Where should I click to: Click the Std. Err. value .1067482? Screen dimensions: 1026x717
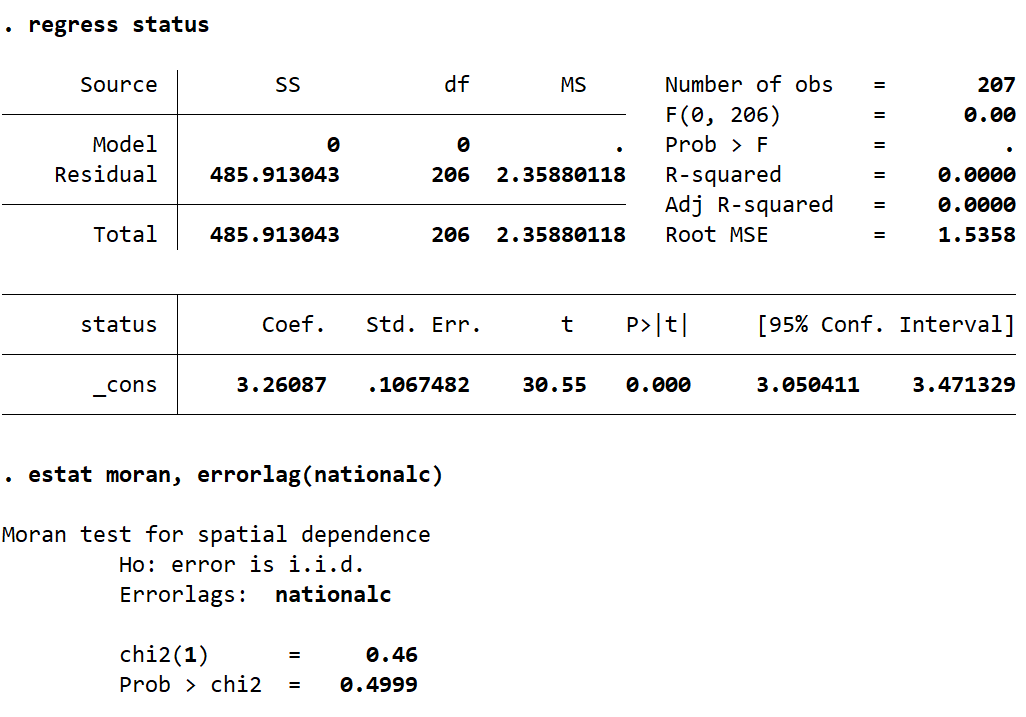click(418, 385)
